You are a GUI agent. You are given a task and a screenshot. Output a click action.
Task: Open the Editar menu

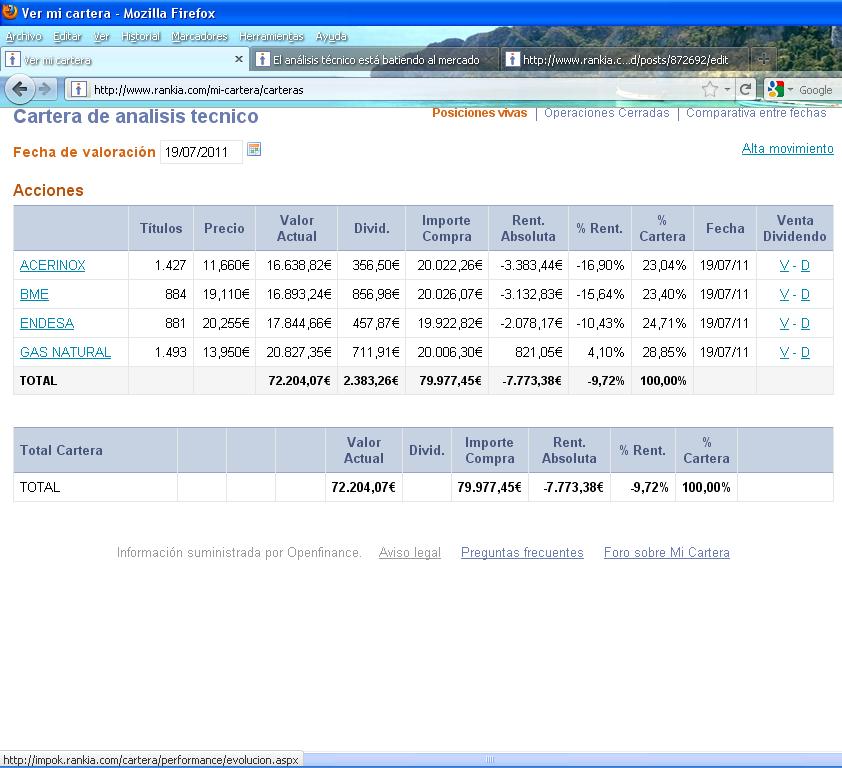coord(67,36)
